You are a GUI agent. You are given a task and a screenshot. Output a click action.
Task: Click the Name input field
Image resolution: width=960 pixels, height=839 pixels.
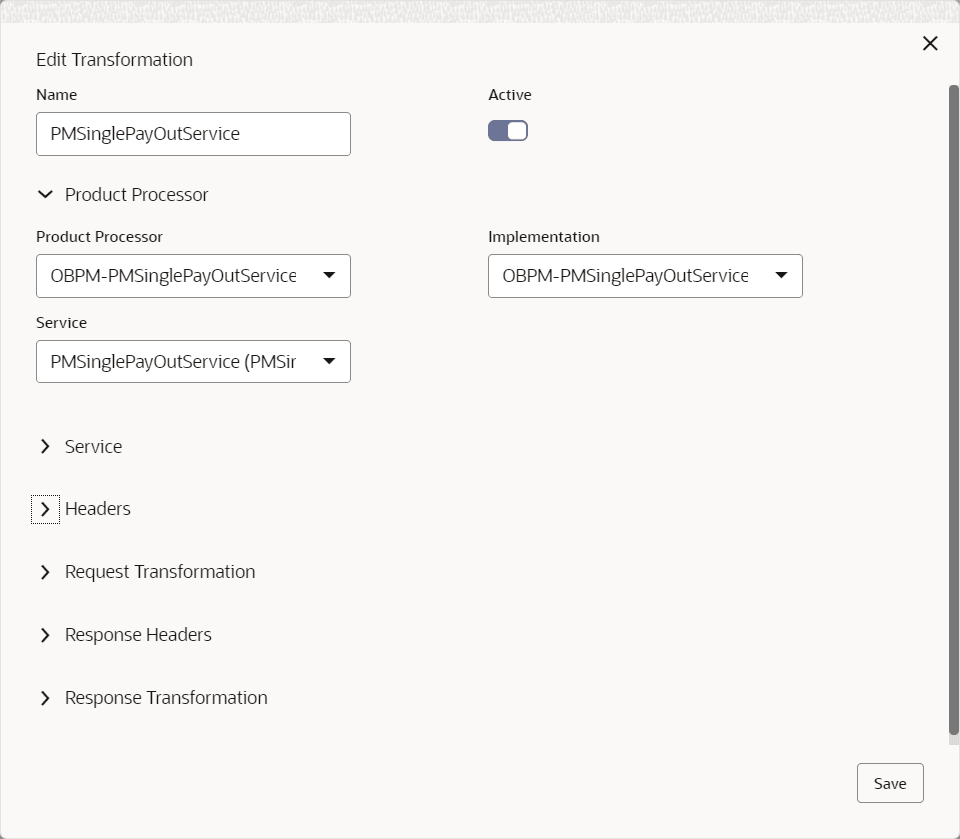tap(193, 134)
